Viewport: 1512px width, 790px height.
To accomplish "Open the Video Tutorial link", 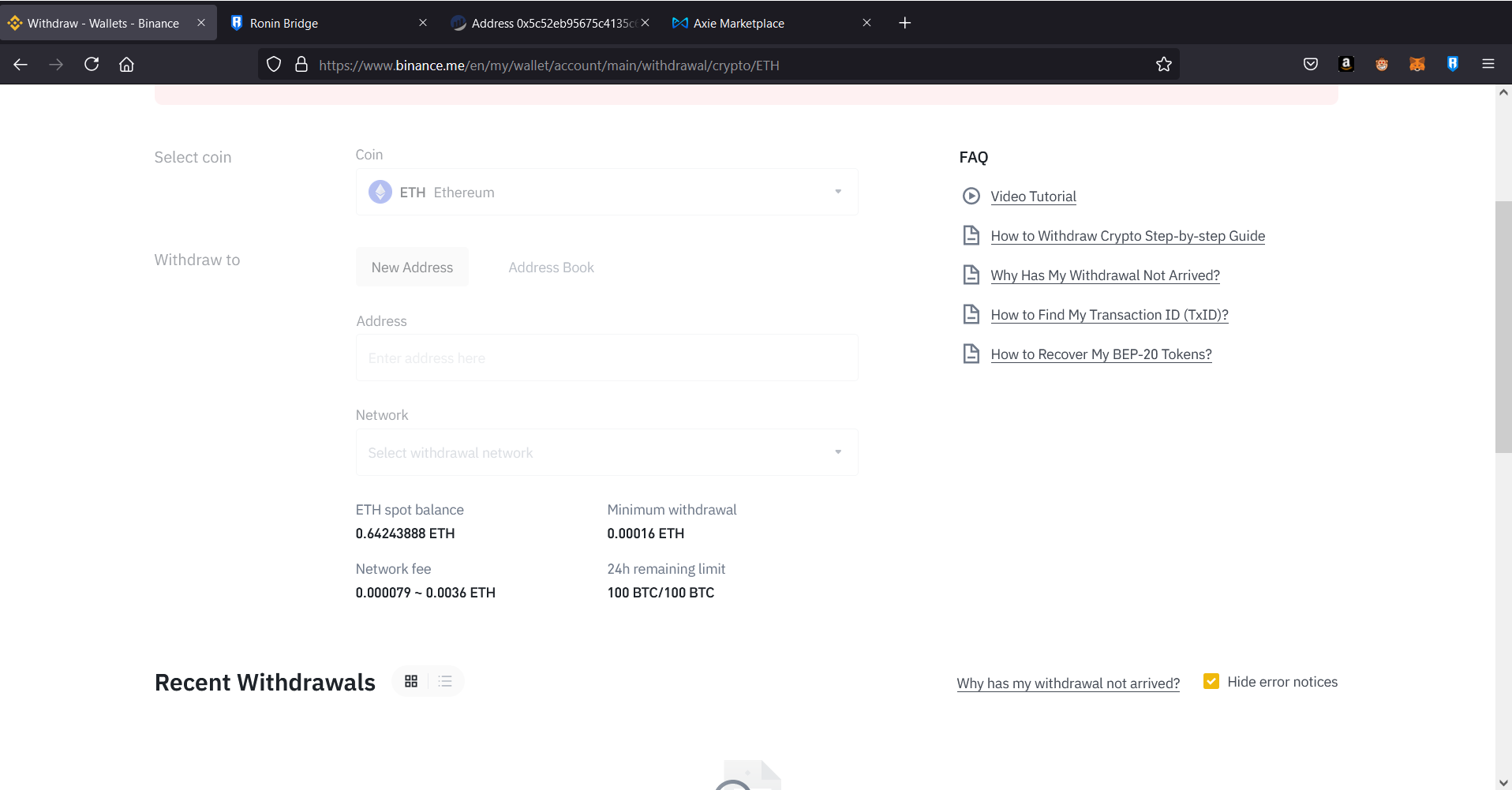I will [1033, 196].
